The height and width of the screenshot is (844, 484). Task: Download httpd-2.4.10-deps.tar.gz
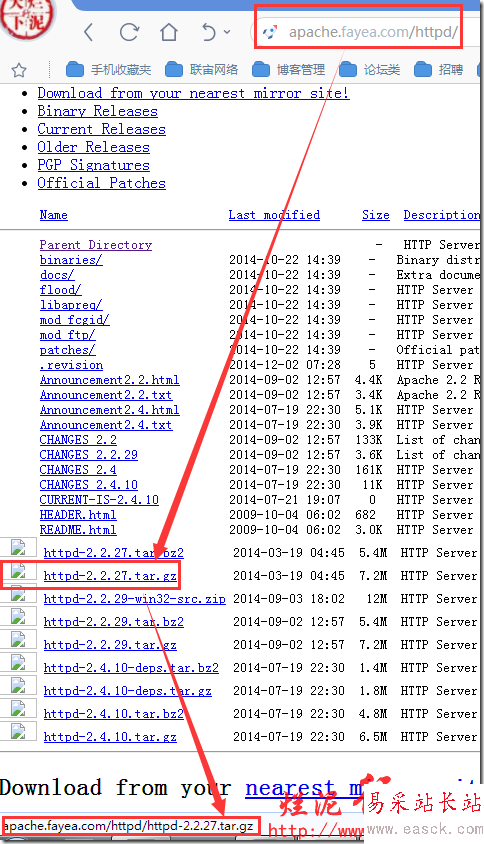click(128, 691)
